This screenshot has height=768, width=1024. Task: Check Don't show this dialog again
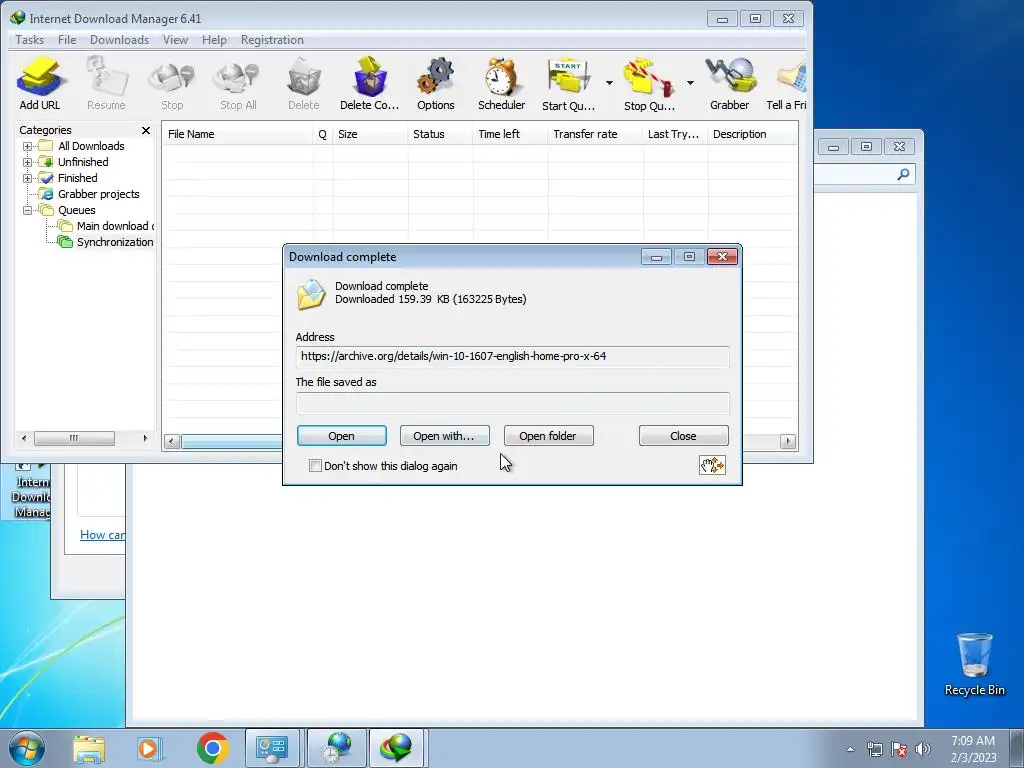pyautogui.click(x=315, y=466)
